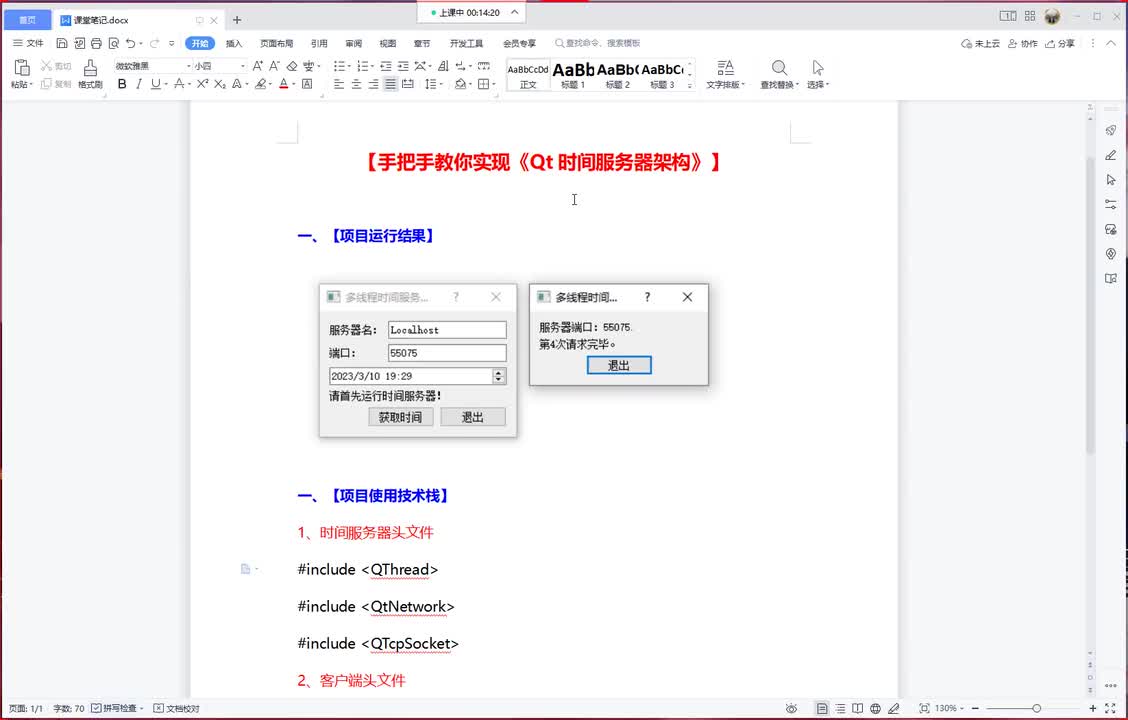The image size is (1128, 720).
Task: Expand the line spacing dropdown
Action: click(x=440, y=84)
